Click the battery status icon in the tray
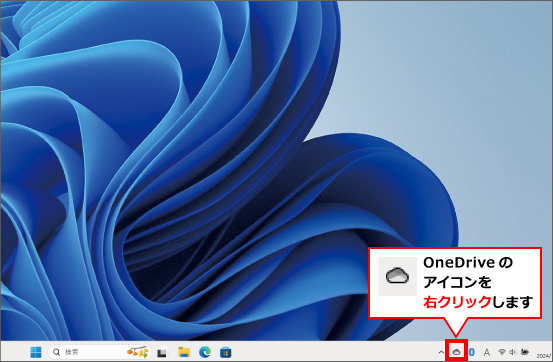Viewport: 553px width, 362px height. [x=525, y=351]
